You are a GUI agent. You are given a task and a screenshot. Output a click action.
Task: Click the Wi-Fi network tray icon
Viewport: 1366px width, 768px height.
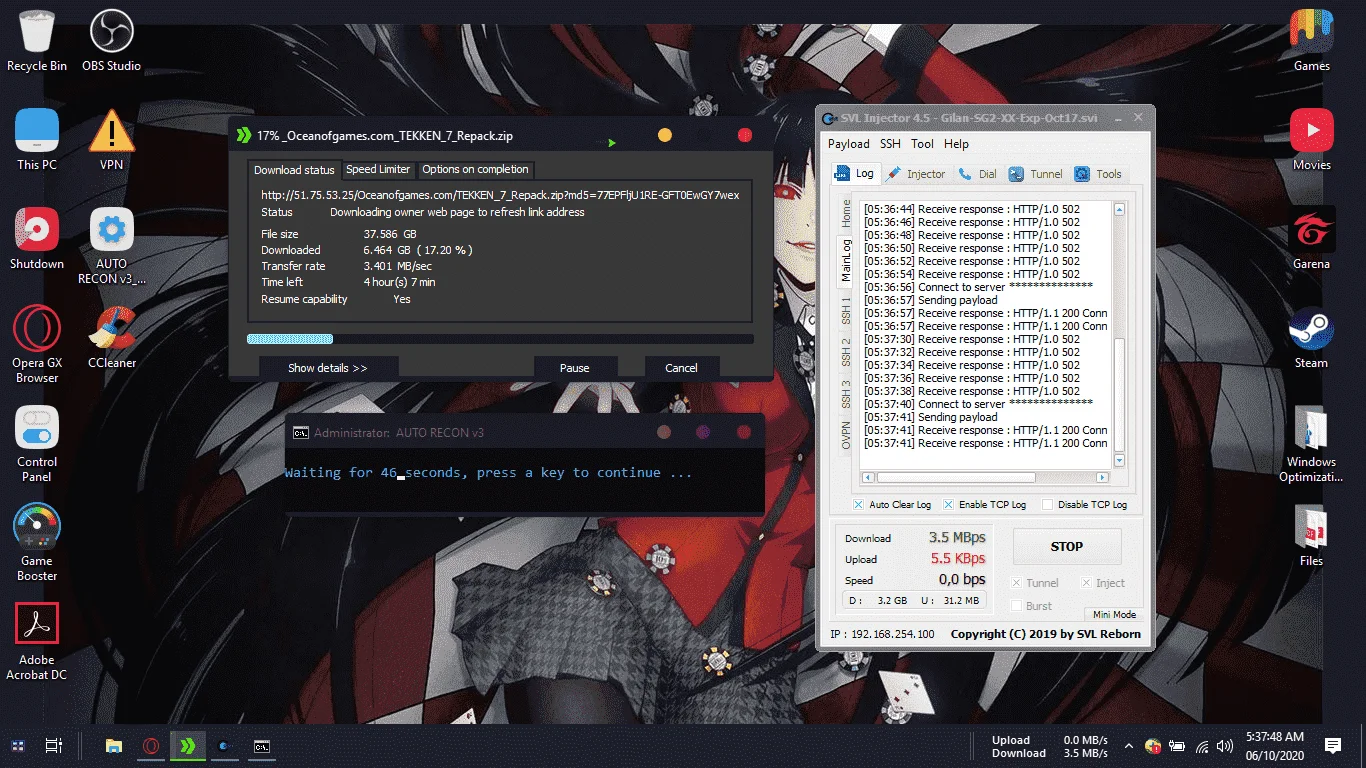coord(1201,746)
